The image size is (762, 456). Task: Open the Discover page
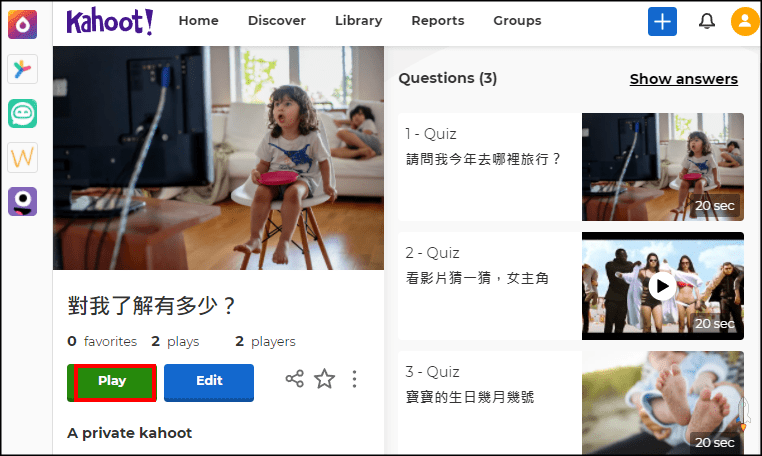277,21
